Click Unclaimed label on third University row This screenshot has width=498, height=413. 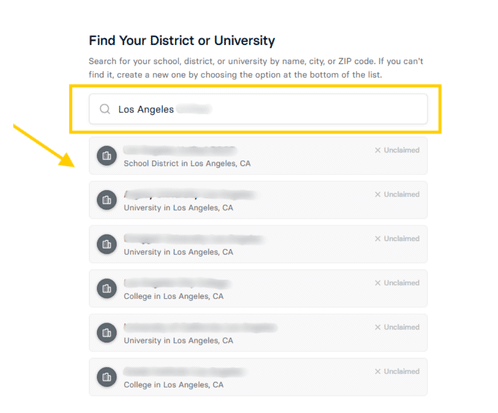pyautogui.click(x=401, y=327)
